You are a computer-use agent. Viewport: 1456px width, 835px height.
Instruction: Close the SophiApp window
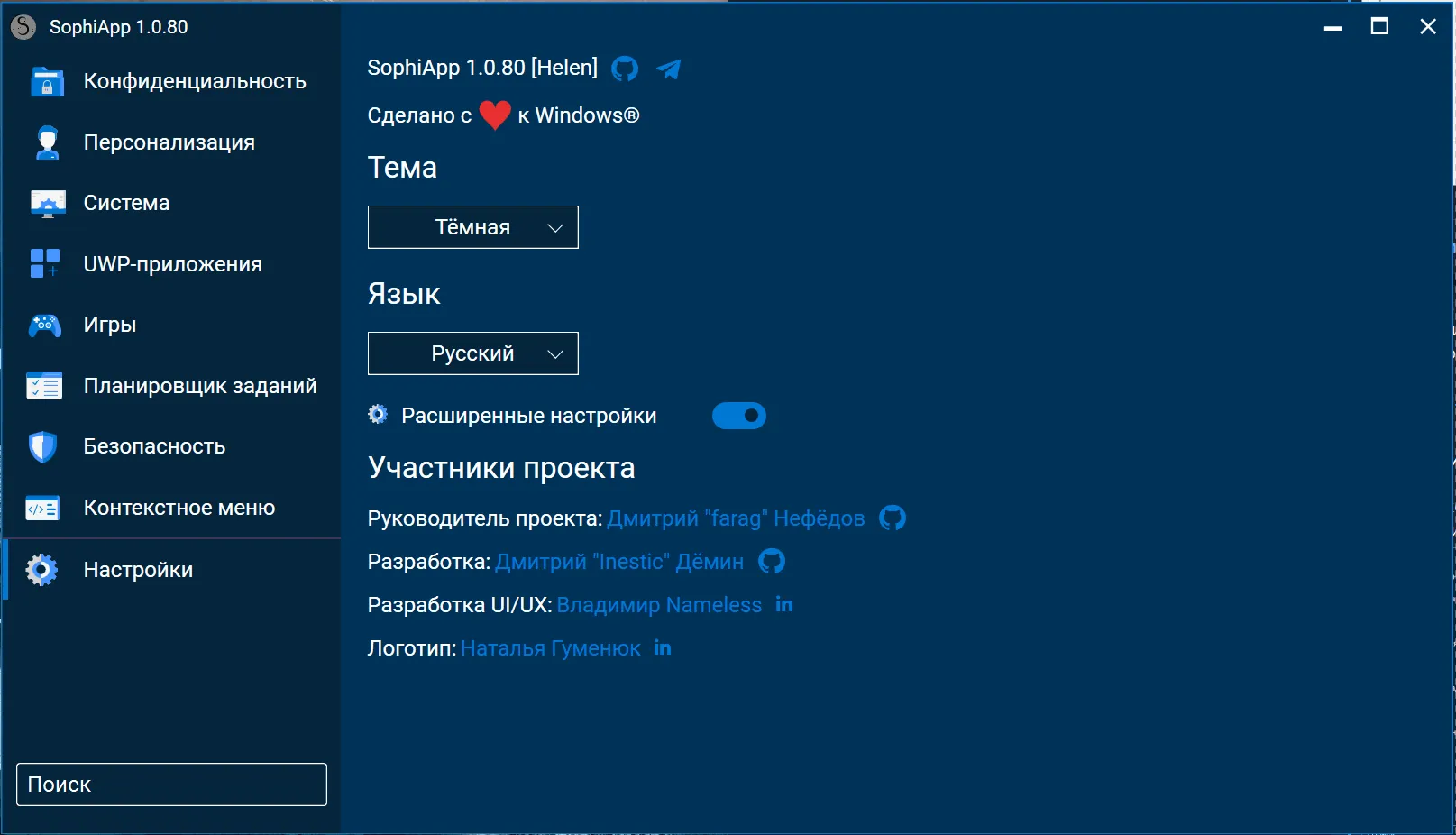[1428, 27]
